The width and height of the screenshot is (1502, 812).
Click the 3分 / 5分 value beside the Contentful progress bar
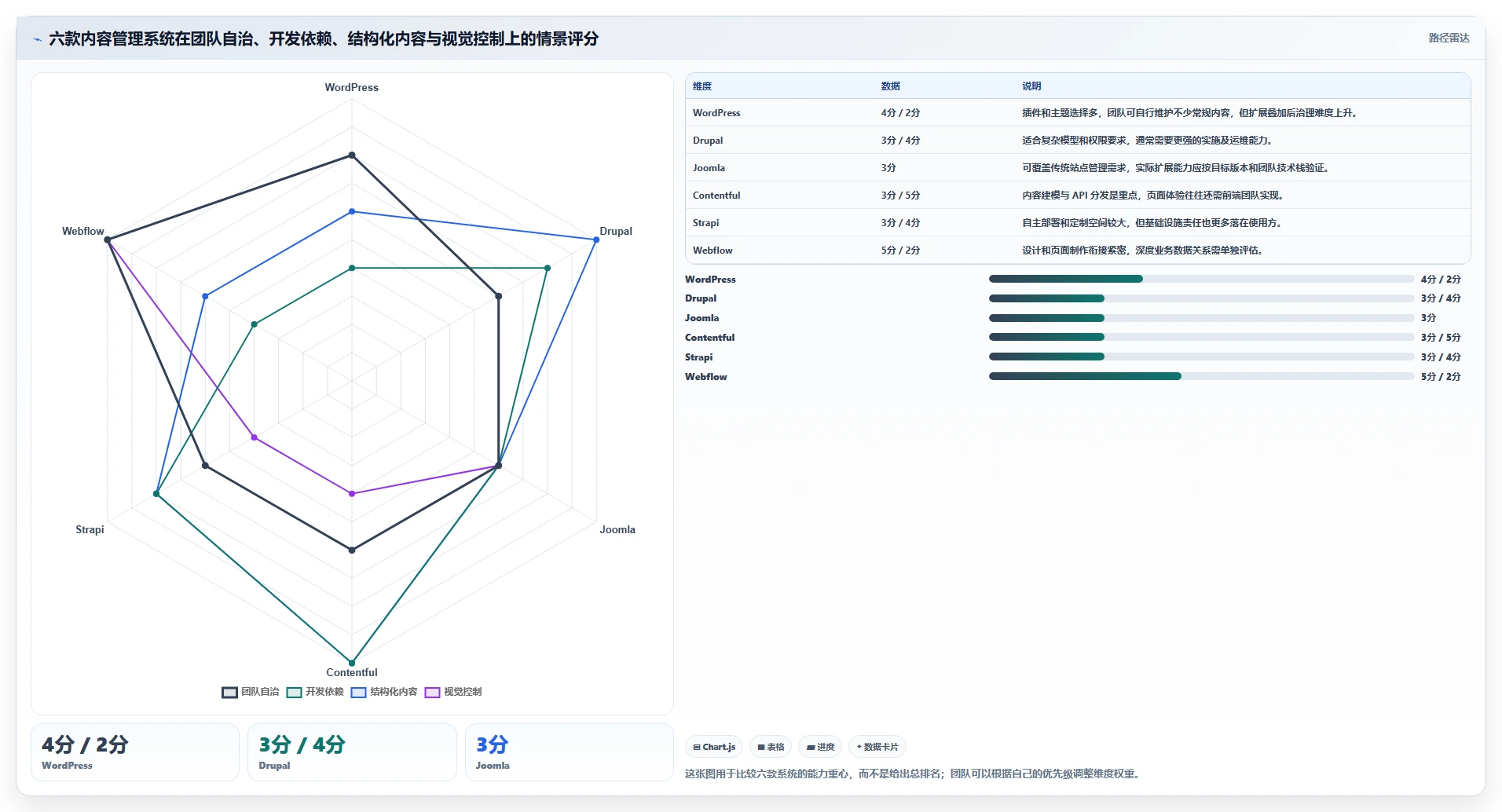click(1441, 338)
